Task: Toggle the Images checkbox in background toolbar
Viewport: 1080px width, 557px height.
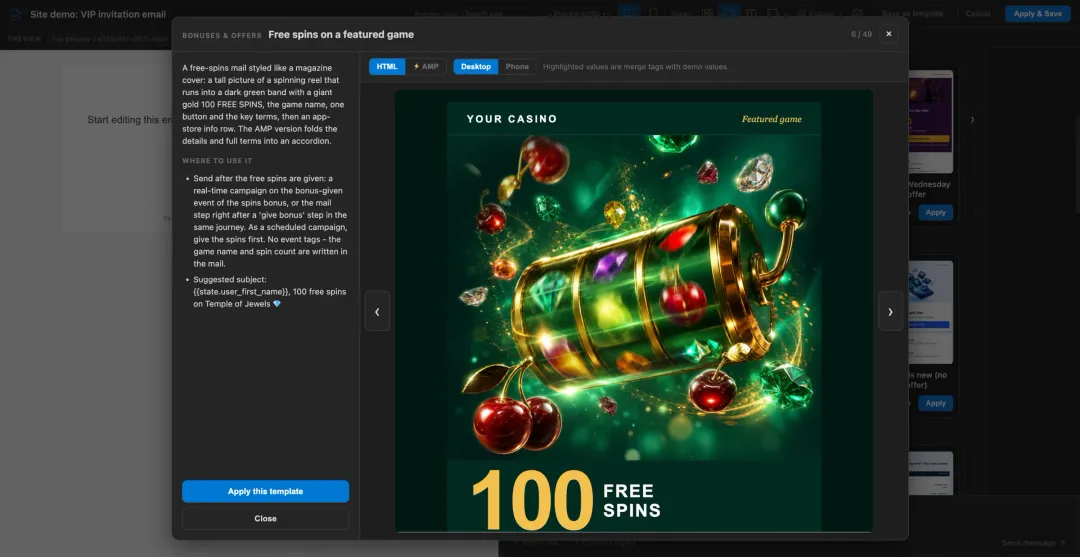Action: click(x=816, y=14)
